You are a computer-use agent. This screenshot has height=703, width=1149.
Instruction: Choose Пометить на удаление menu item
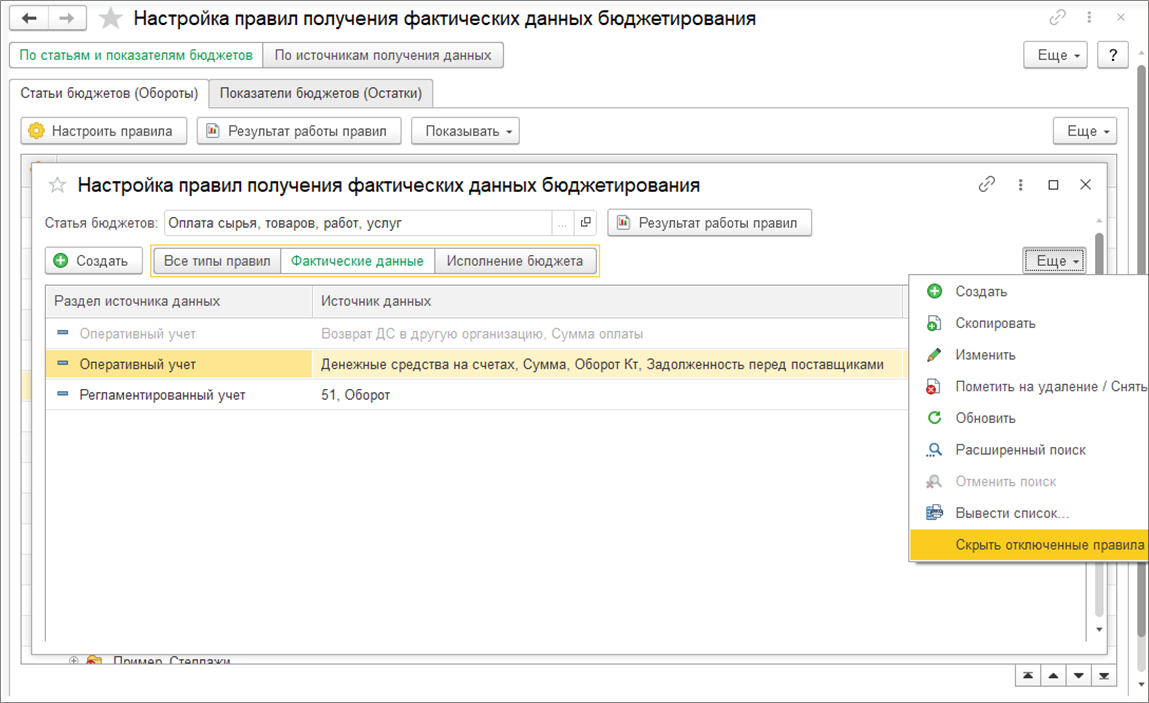point(1029,386)
